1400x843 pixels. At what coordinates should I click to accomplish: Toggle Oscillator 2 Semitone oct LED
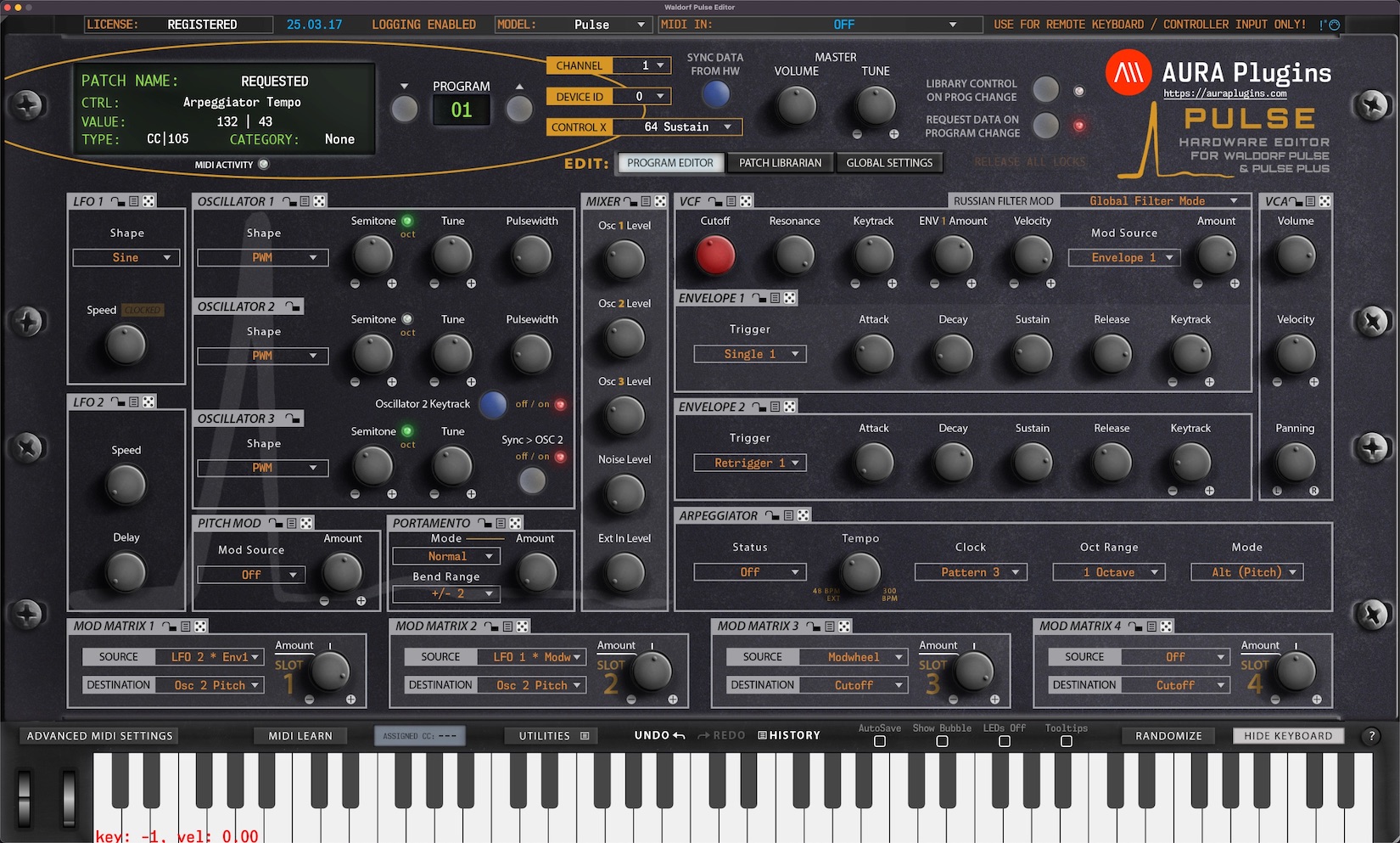407,319
